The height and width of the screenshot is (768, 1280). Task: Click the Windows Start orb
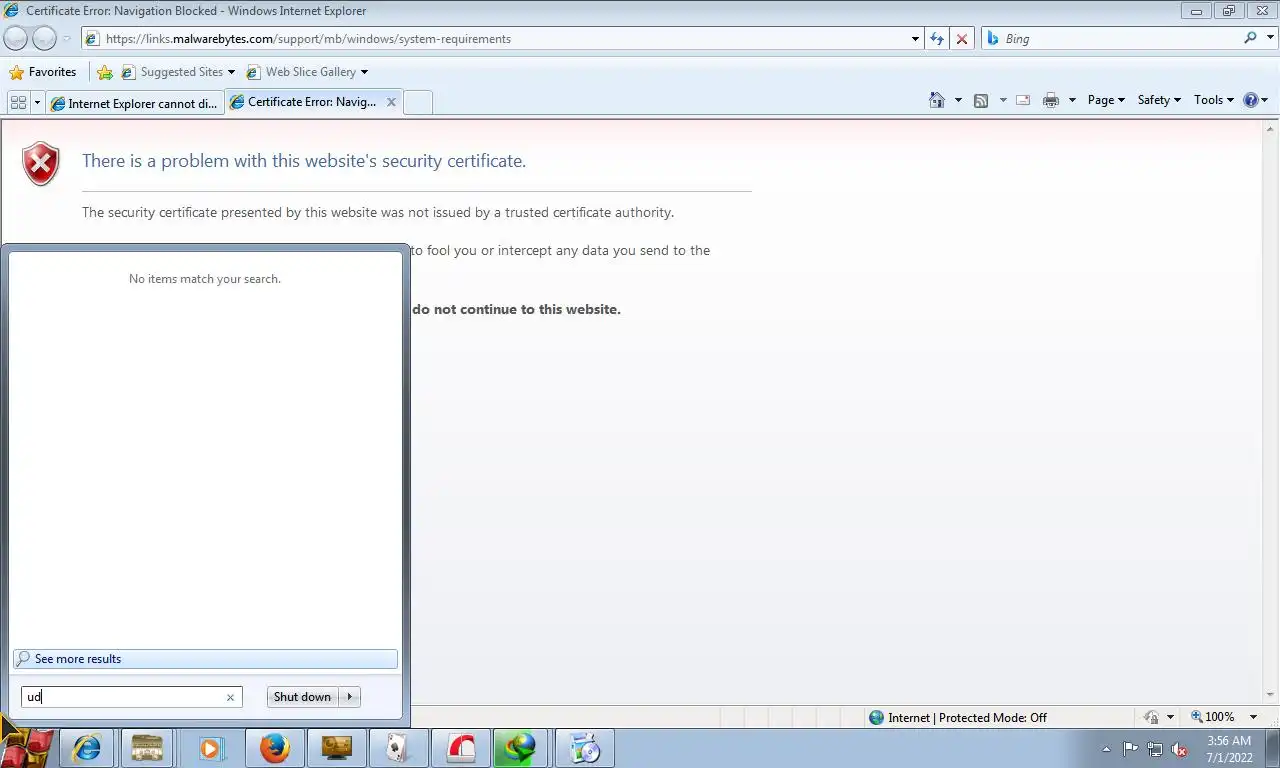click(26, 747)
